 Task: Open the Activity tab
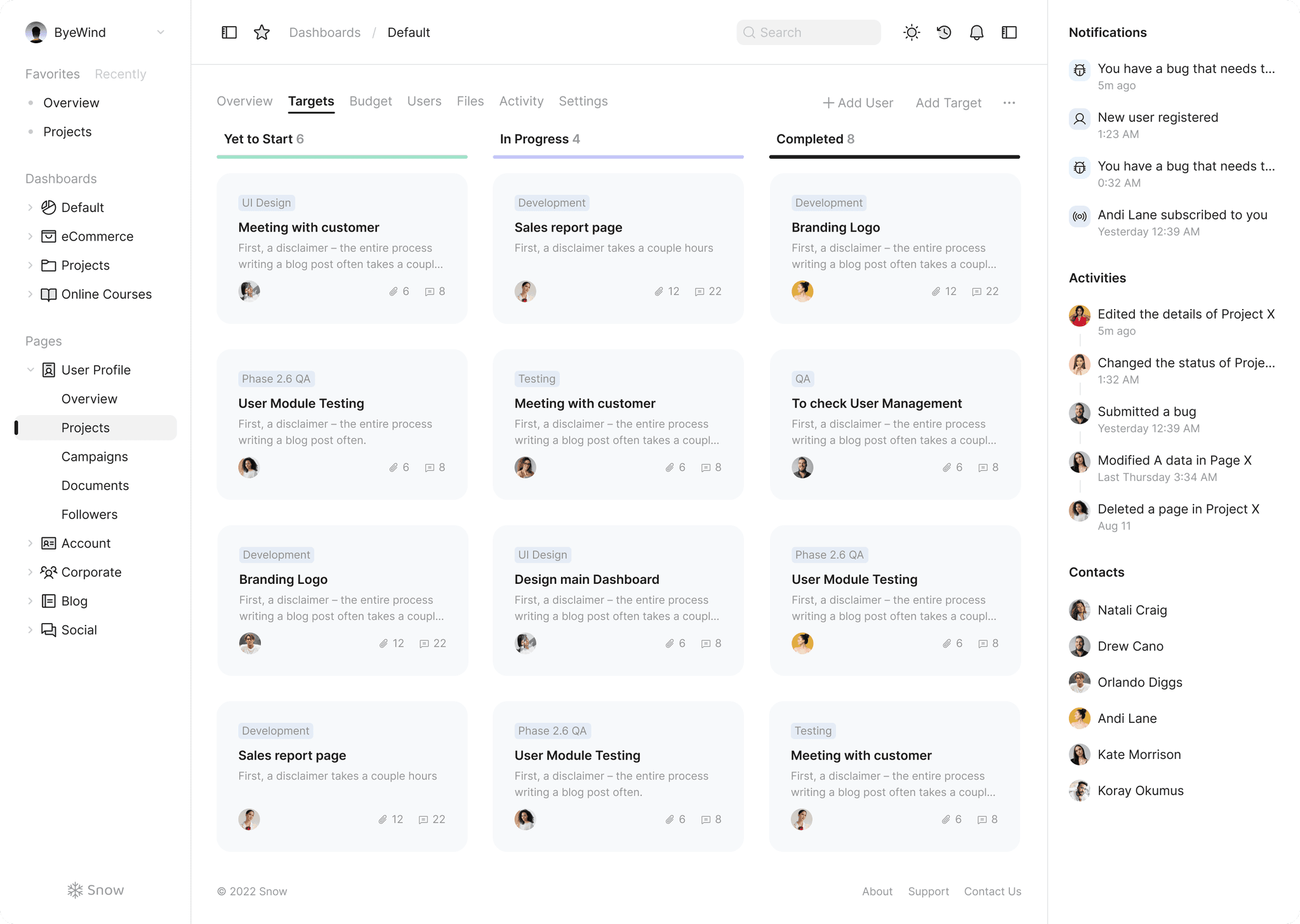pos(521,101)
